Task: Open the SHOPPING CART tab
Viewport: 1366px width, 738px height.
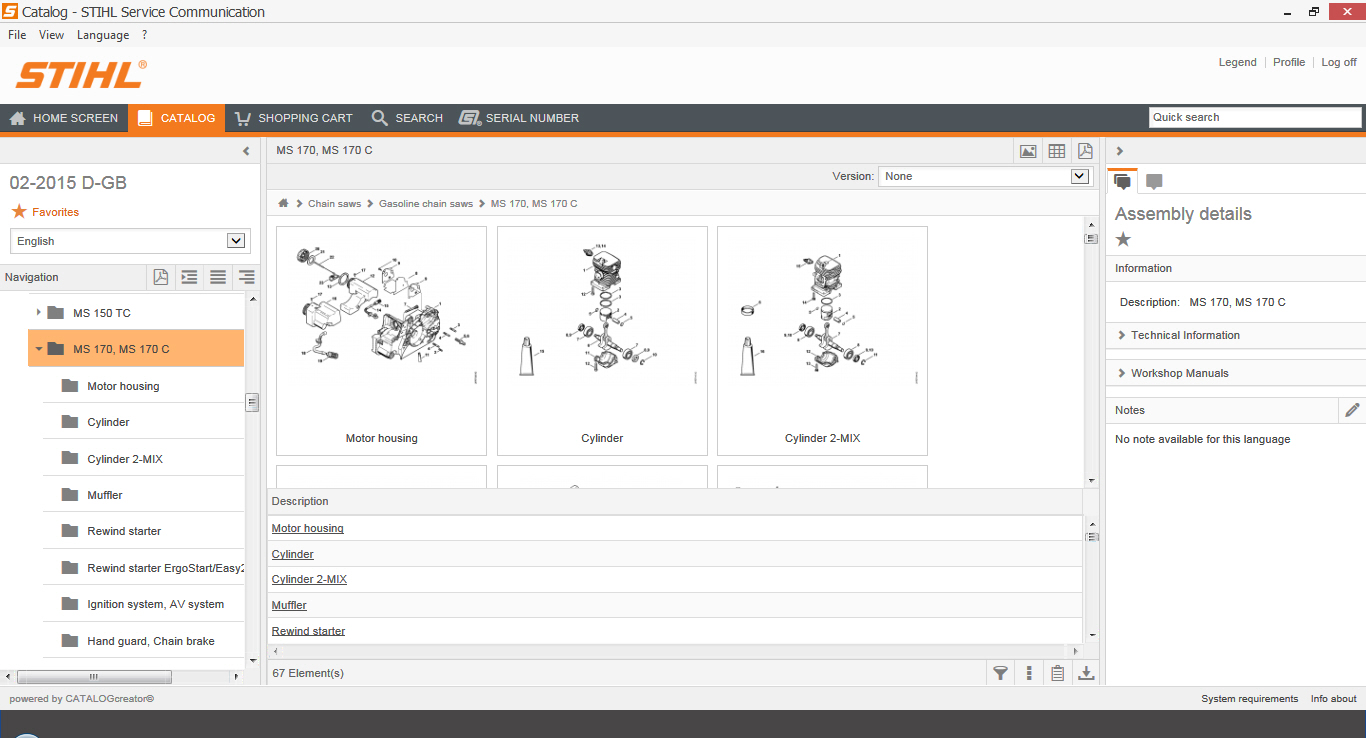Action: click(x=293, y=118)
